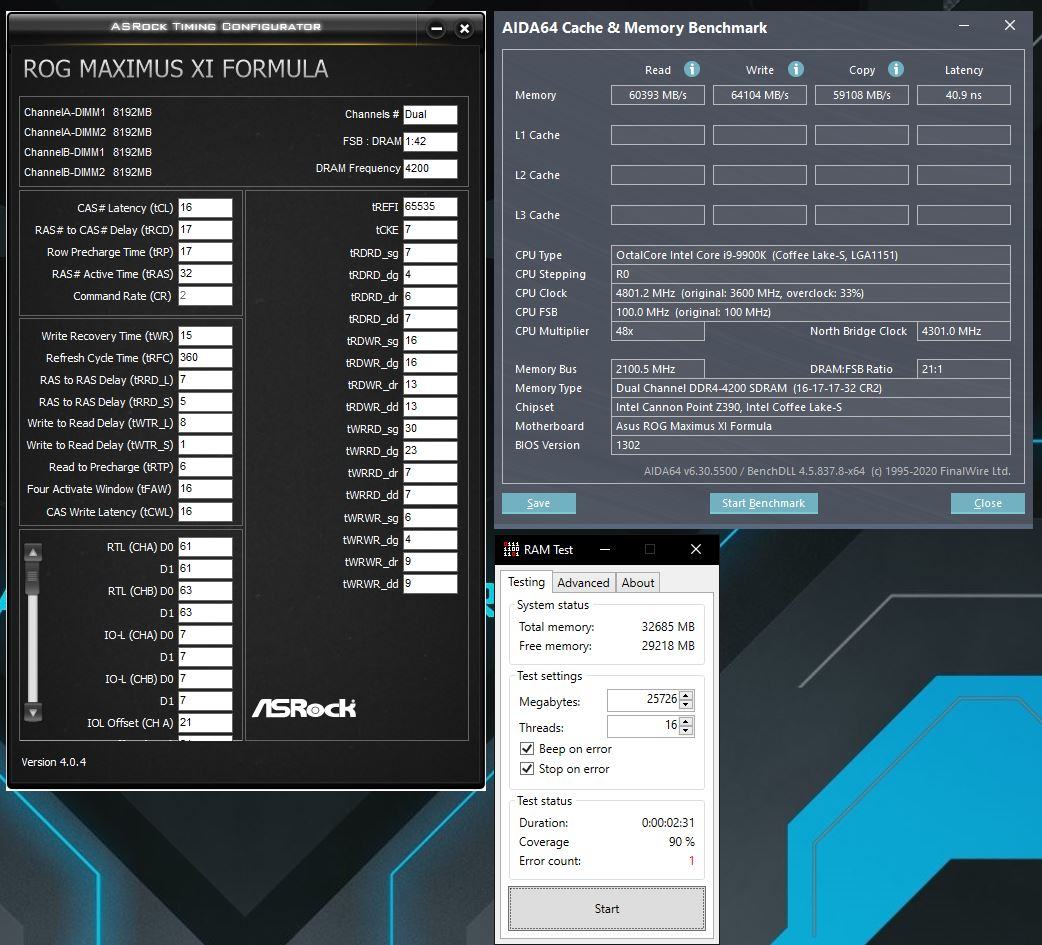The width and height of the screenshot is (1042, 945).
Task: Click the Close button in AIDA64
Action: tap(988, 503)
